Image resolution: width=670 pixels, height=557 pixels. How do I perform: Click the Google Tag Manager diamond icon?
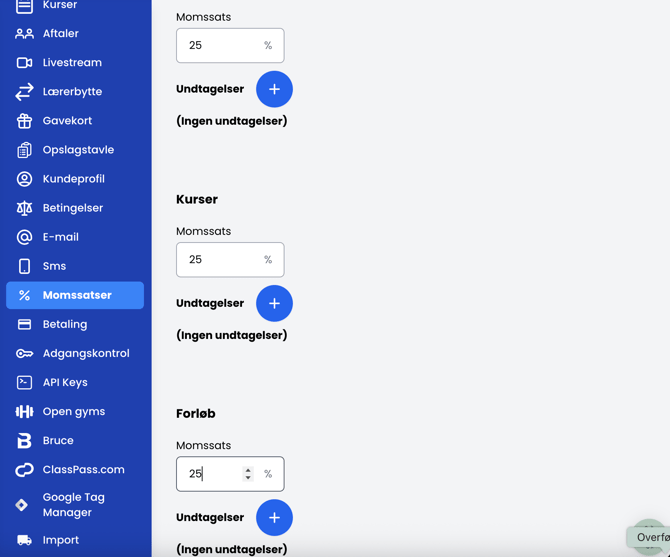click(22, 505)
